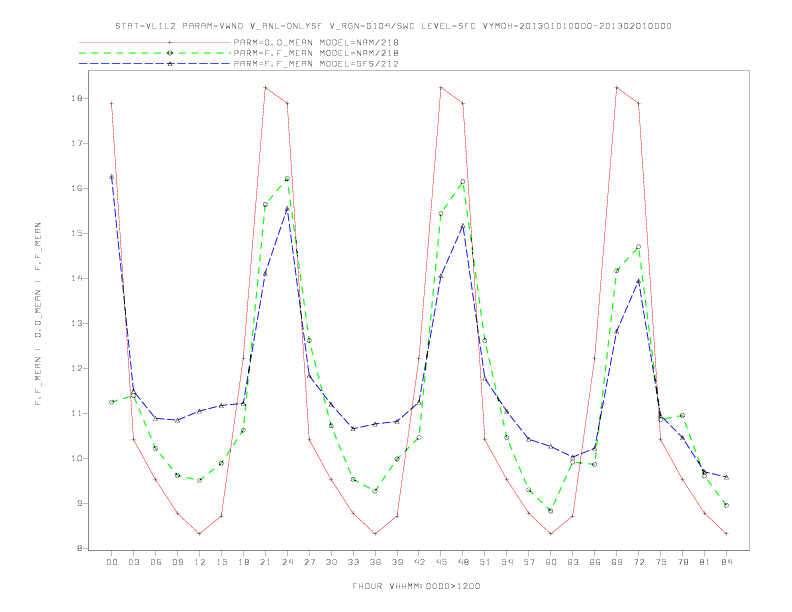Click the chart title starting with STAT=VL1L2
Viewport: 792px width, 612px height.
coord(393,26)
